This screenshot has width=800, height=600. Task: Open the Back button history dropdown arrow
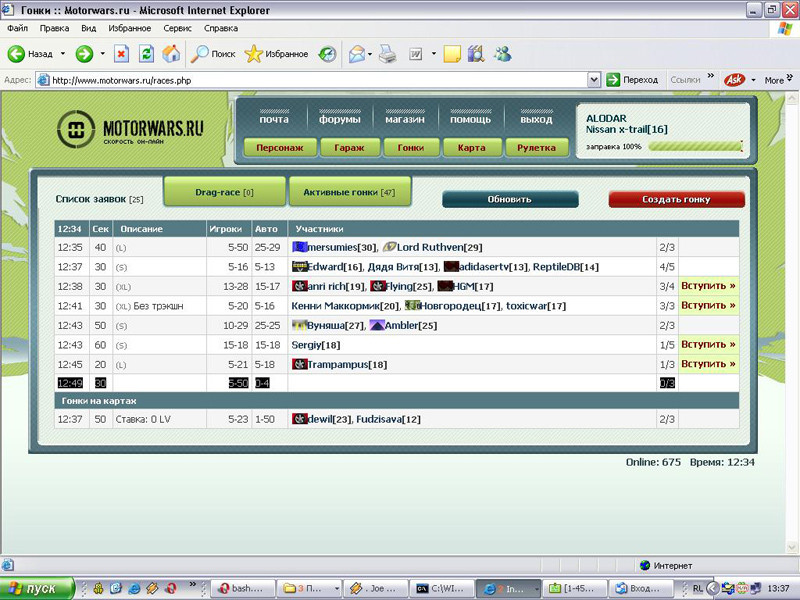[63, 54]
